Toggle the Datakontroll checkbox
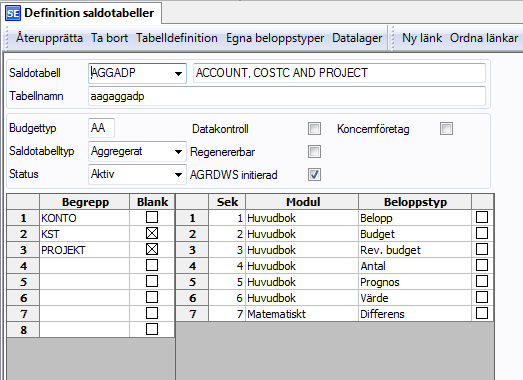 coord(314,129)
